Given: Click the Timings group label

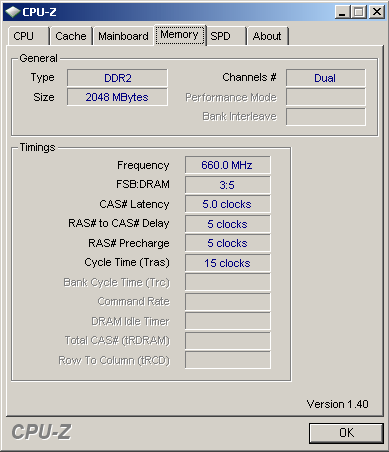Looking at the screenshot, I should tap(37, 147).
